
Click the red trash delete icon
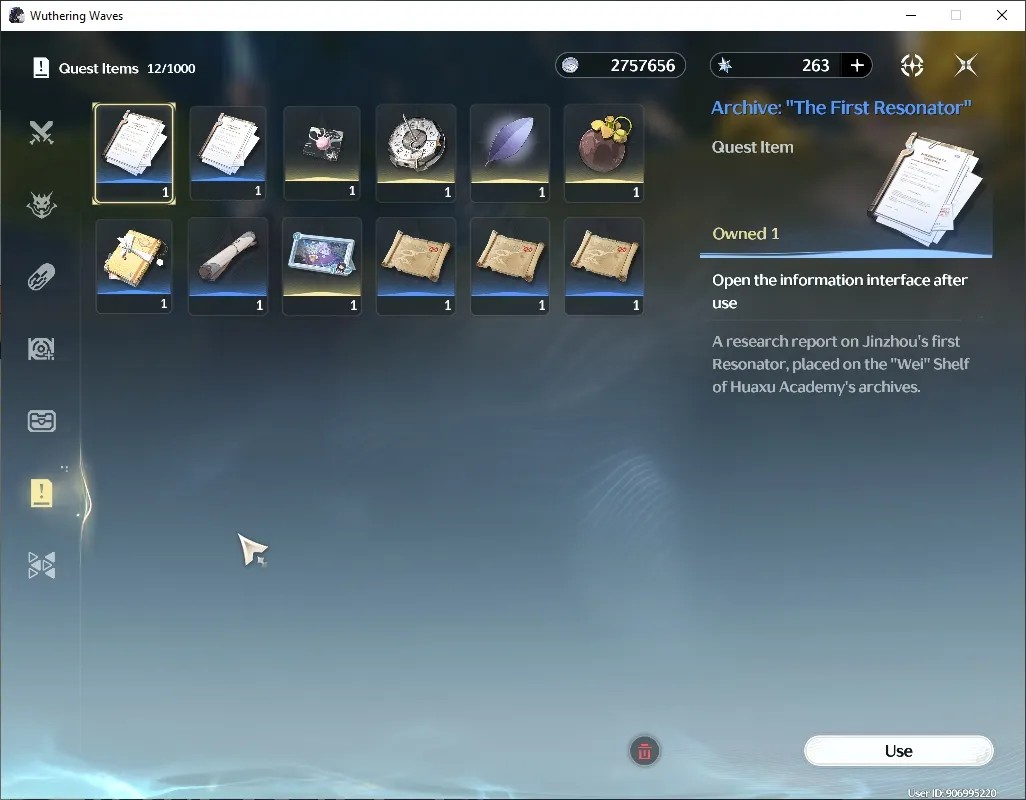click(x=645, y=751)
